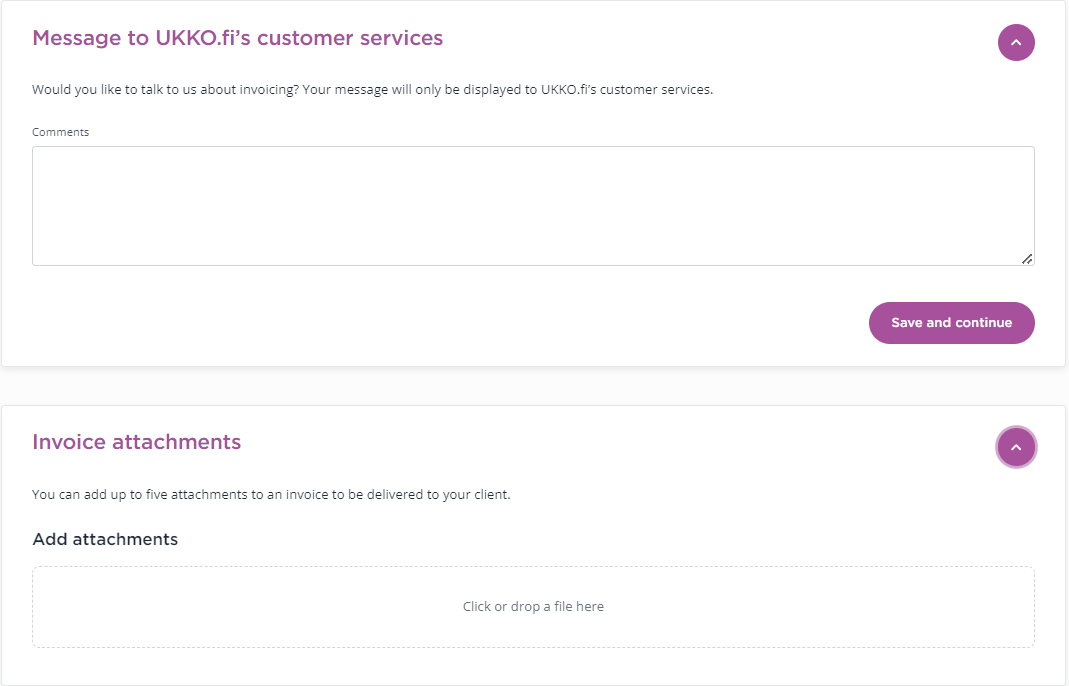Click the Comments label above the text area
Image resolution: width=1069 pixels, height=686 pixels.
[x=60, y=131]
